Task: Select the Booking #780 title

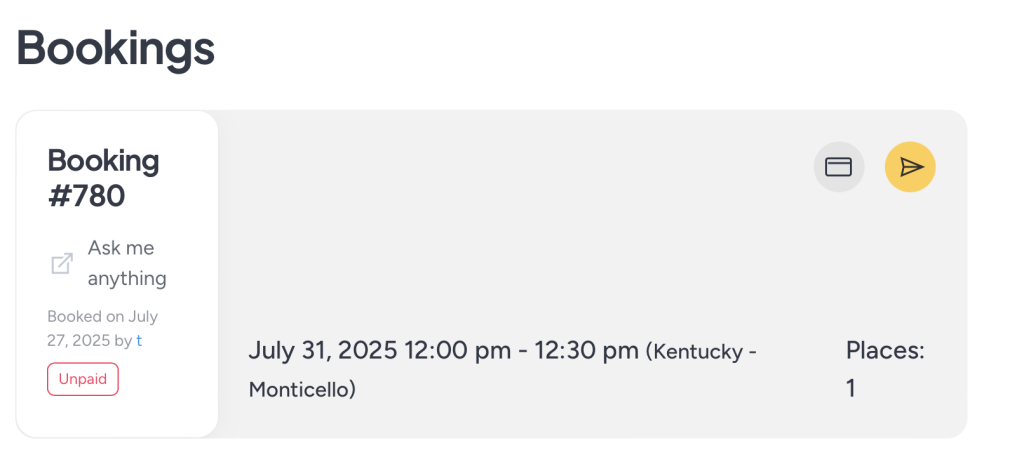Action: [103, 177]
